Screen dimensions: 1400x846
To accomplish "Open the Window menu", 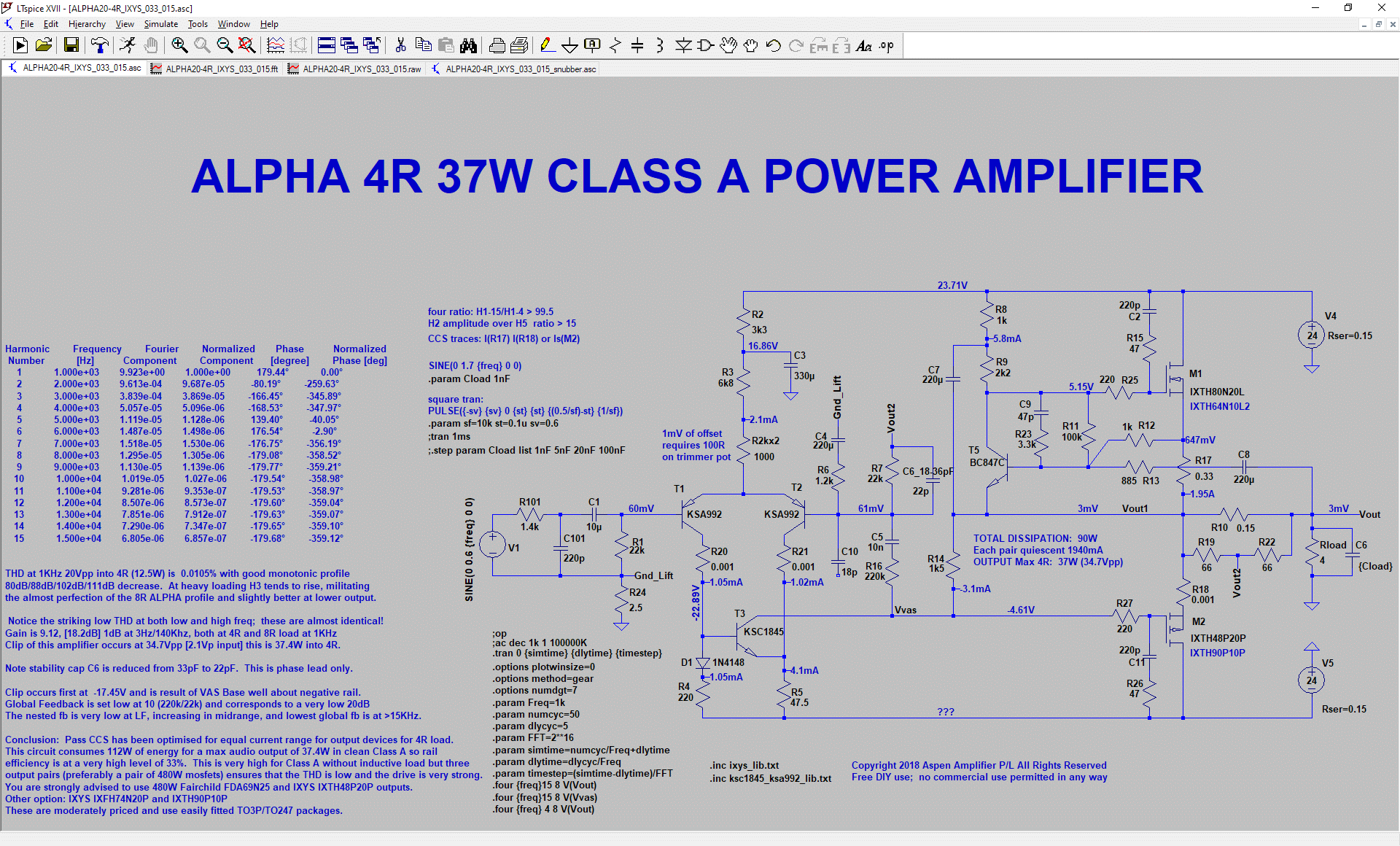I will coord(233,24).
